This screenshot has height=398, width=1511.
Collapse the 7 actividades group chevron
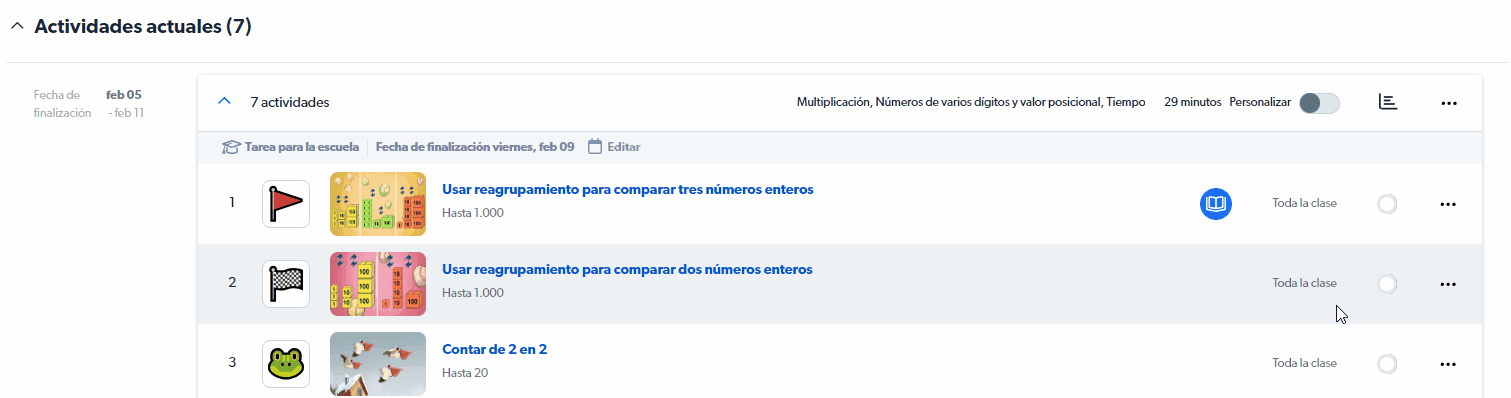pos(224,101)
